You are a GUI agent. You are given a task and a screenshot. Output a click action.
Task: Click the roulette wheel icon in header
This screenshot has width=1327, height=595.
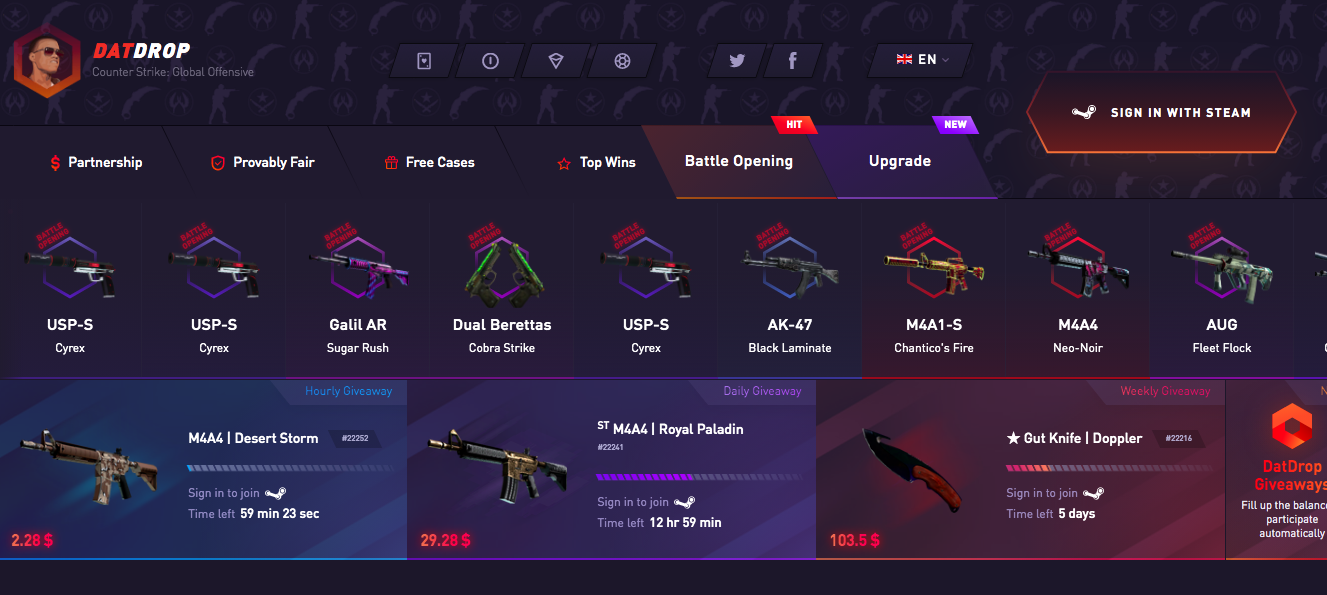coord(622,60)
